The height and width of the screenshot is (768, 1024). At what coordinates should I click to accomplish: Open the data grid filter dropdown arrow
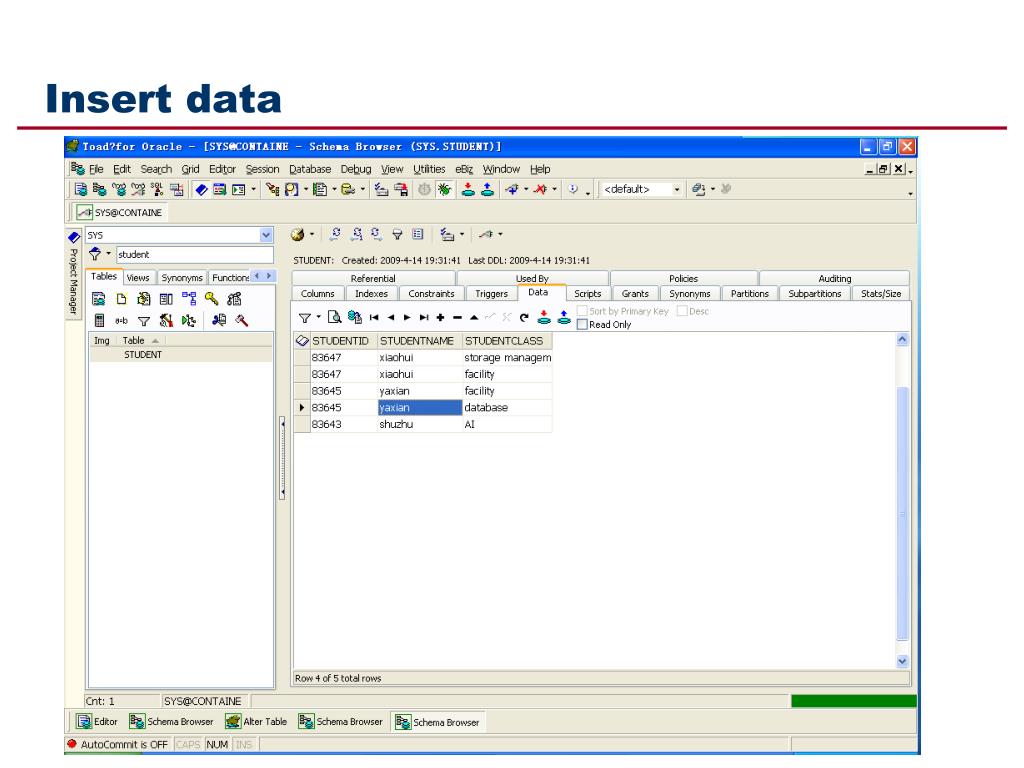tap(319, 317)
